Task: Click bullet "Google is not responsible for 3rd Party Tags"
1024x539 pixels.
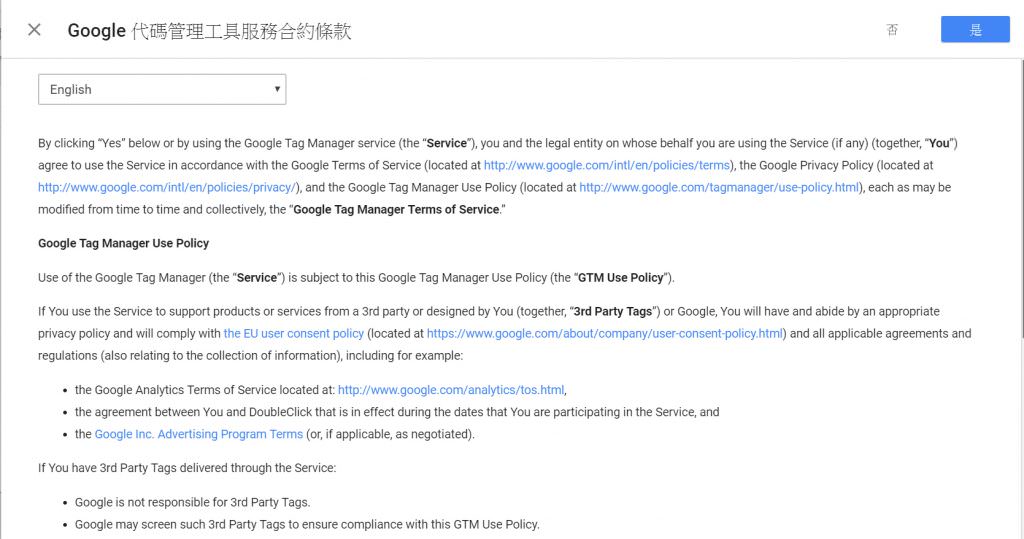Action: click(x=192, y=502)
